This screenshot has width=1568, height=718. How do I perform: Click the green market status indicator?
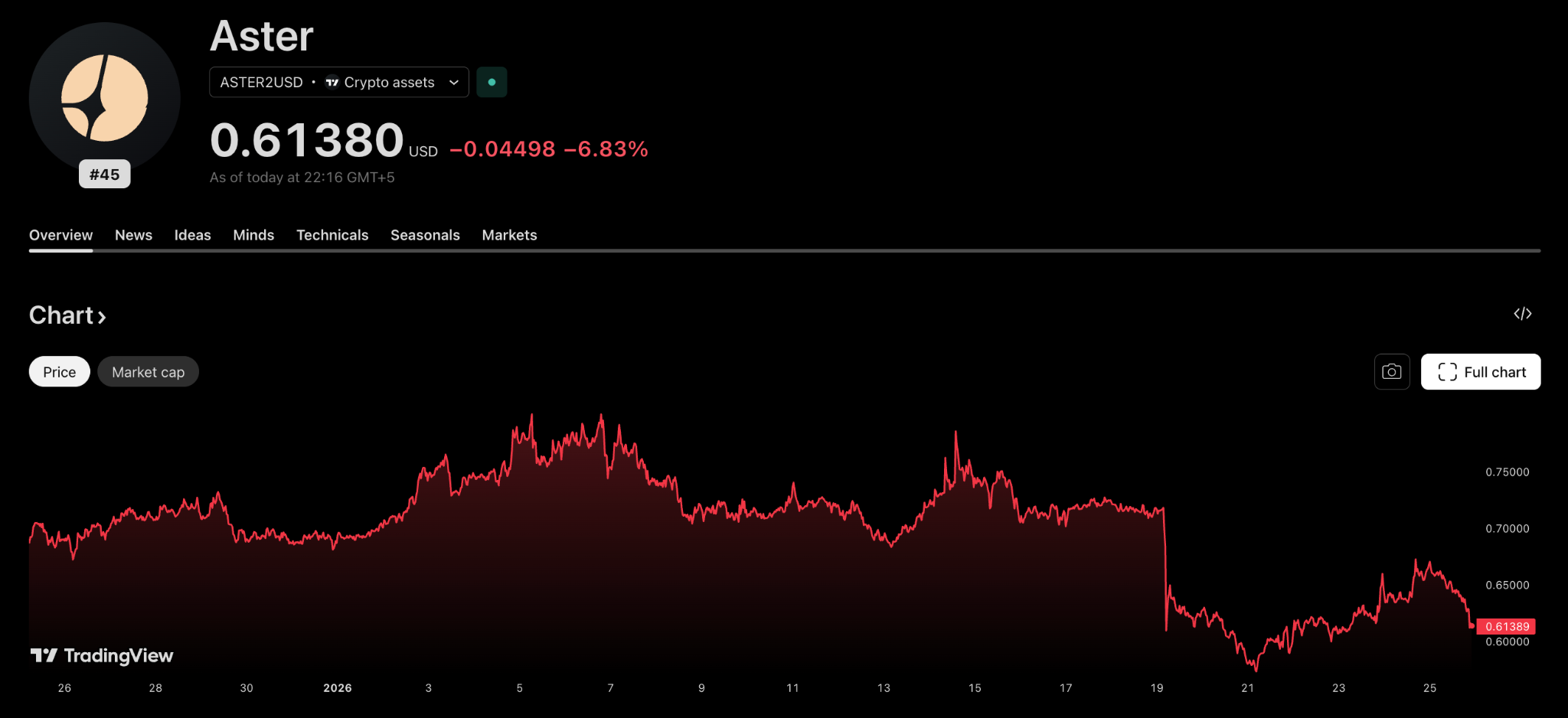(492, 82)
